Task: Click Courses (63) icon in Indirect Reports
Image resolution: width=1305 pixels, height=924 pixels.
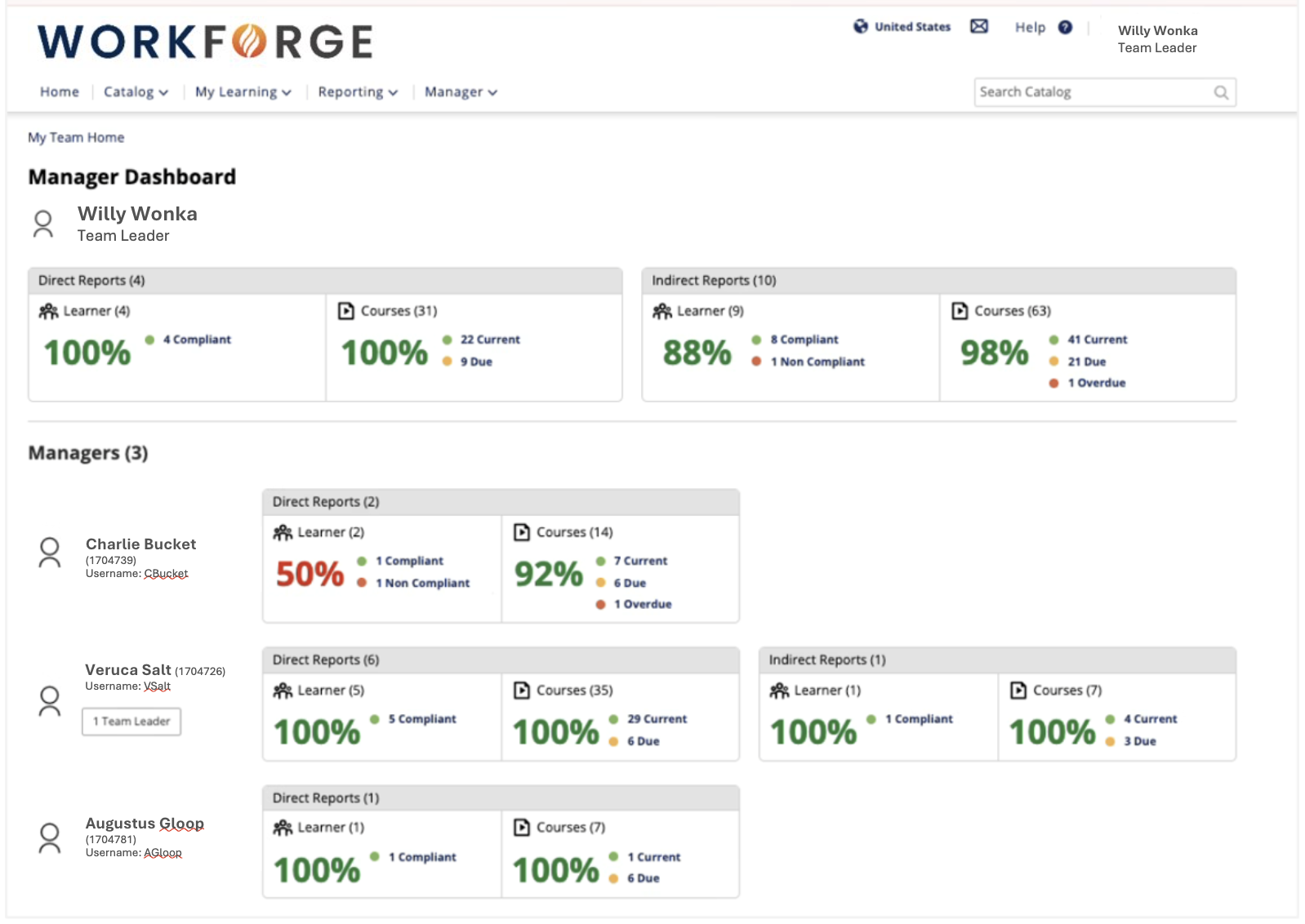Action: click(x=960, y=311)
